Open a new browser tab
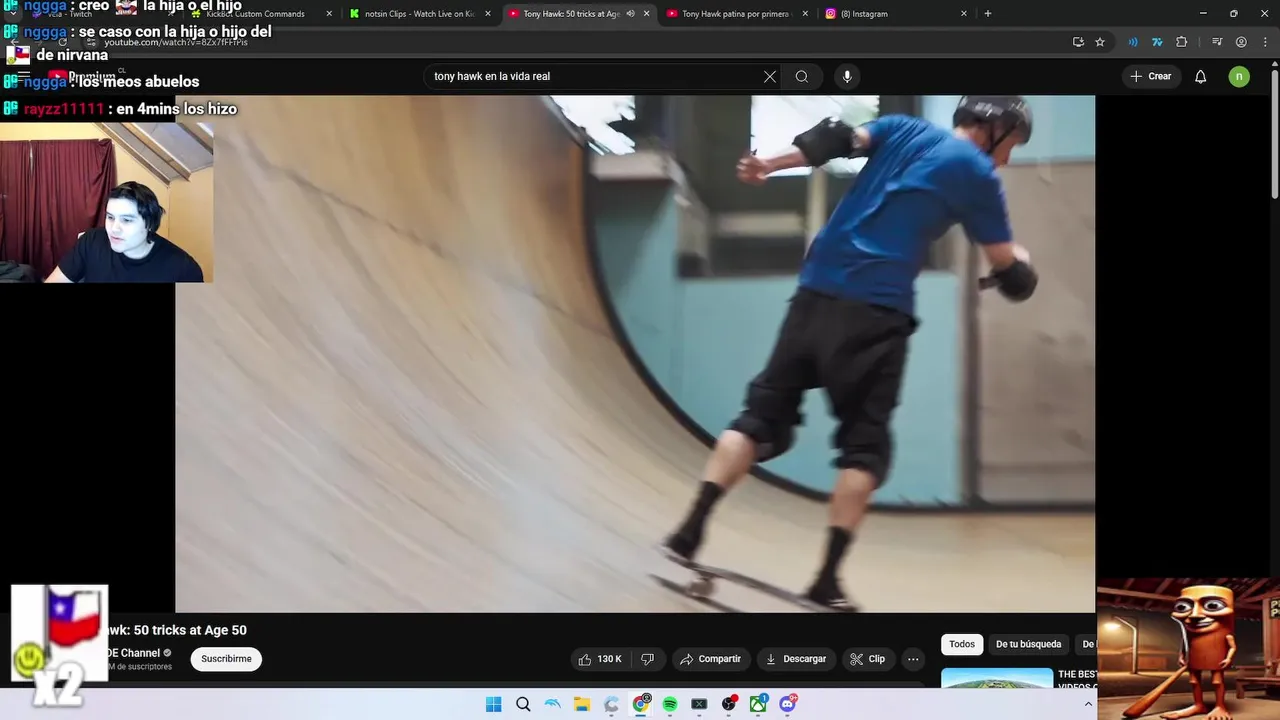1280x720 pixels. tap(988, 14)
